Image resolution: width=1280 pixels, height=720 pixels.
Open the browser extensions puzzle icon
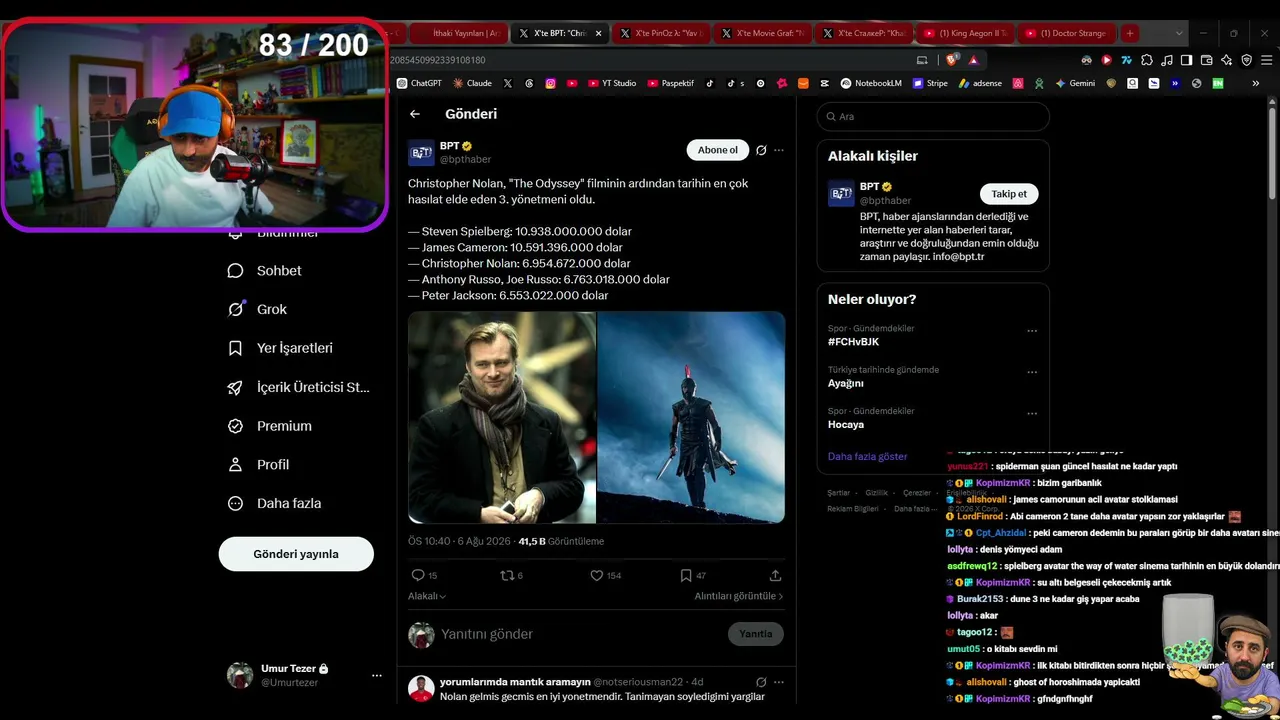(1147, 60)
